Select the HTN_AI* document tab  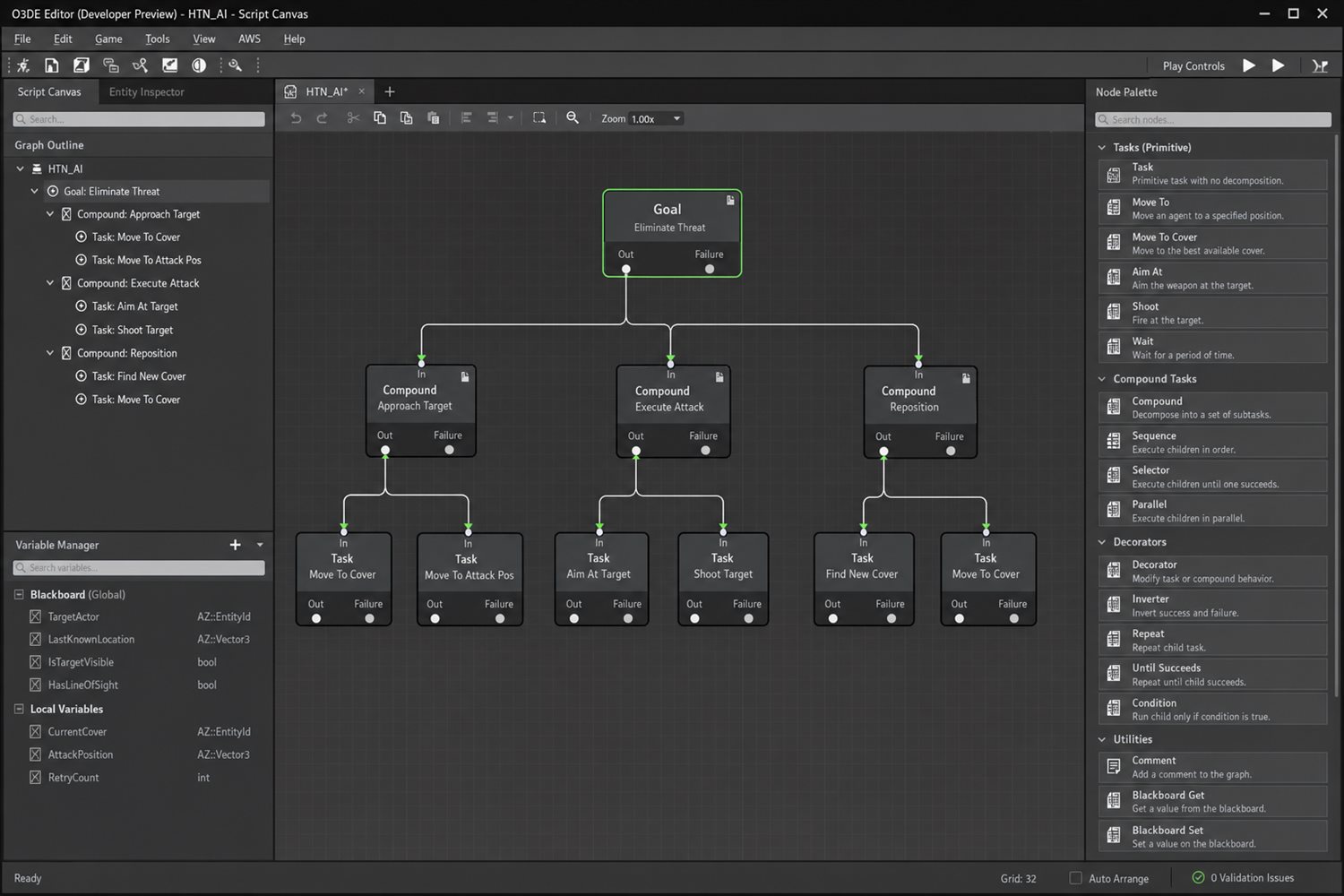tap(326, 91)
